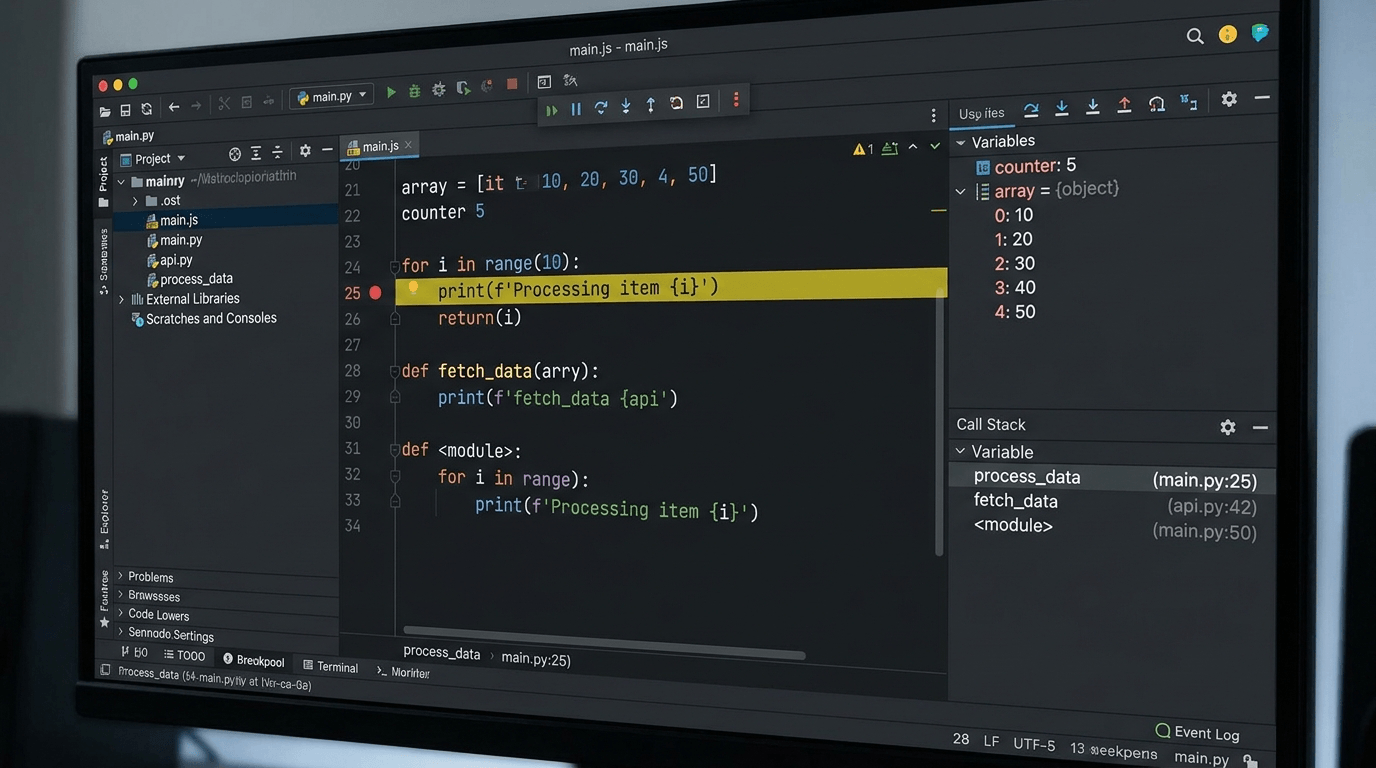Viewport: 1376px width, 768px height.
Task: Click UTF-5 encoding in status bar
Action: (x=1034, y=744)
